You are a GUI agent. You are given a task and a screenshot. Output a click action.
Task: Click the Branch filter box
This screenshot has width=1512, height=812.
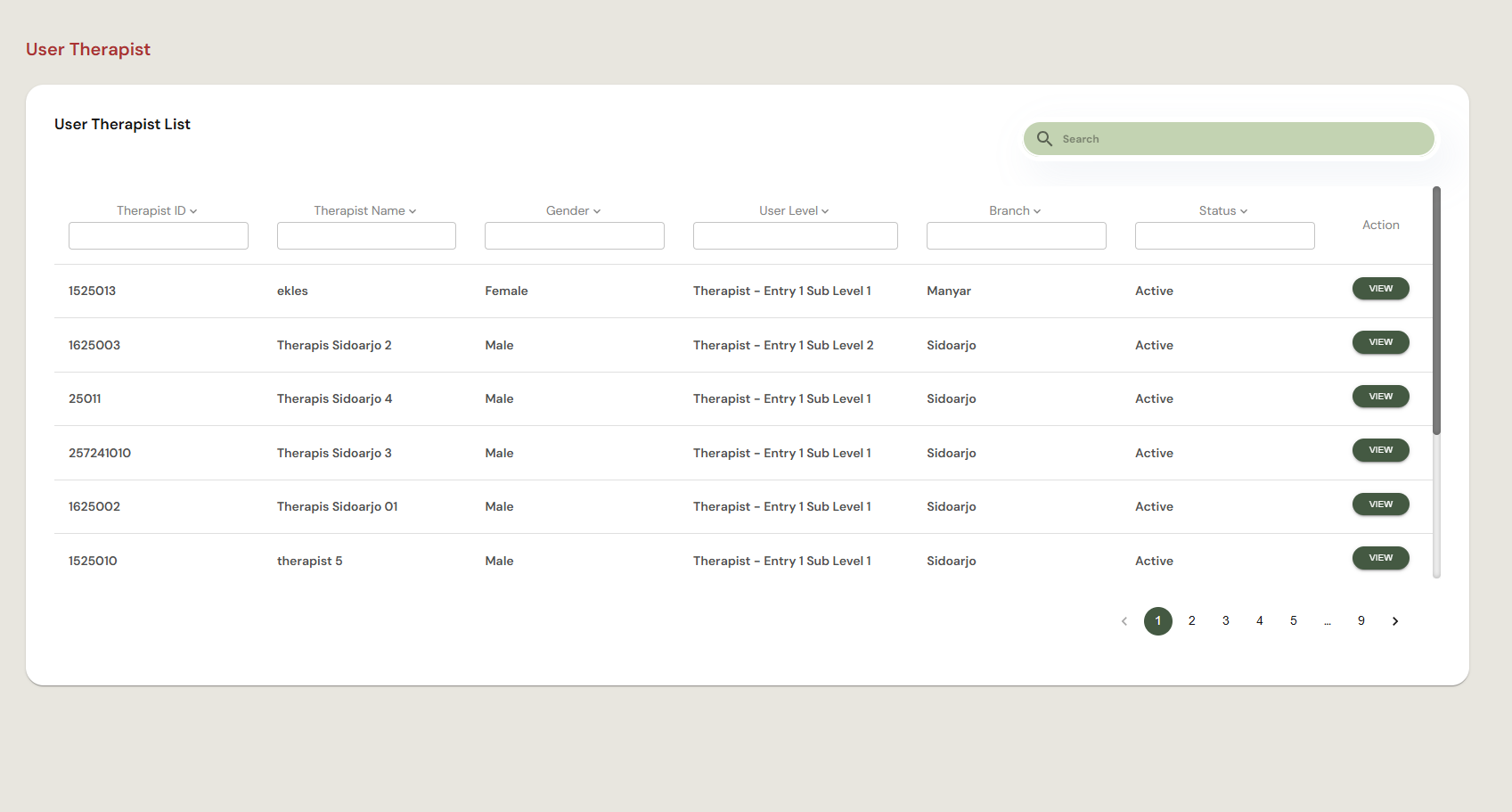[x=1017, y=236]
